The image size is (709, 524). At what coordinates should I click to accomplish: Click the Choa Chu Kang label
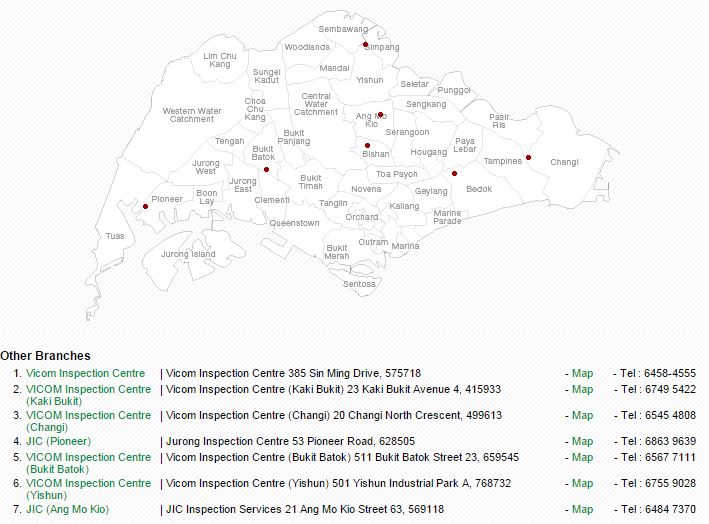click(255, 109)
